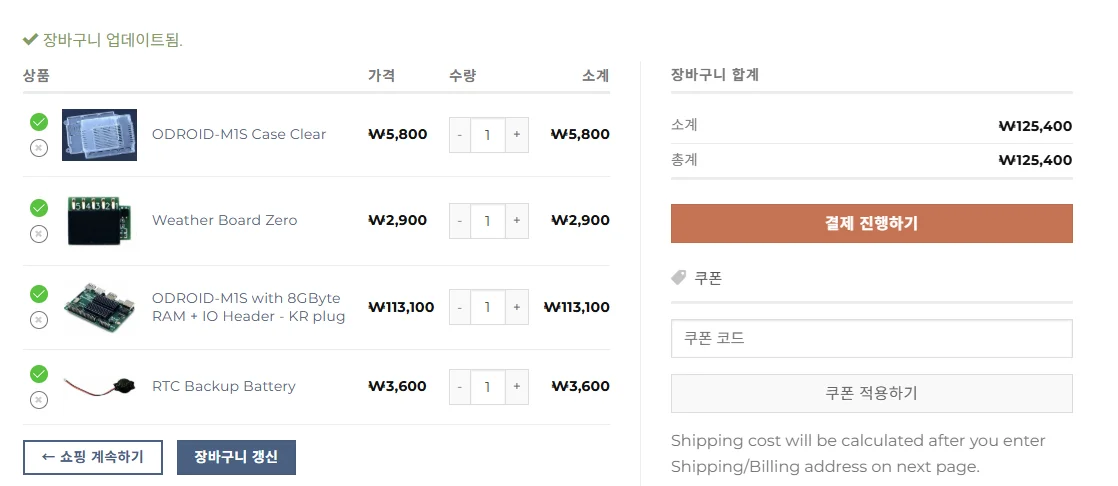This screenshot has height=486, width=1118.
Task: Click green check icon beside ODROID-M1S Case Clear
Action: (39, 122)
